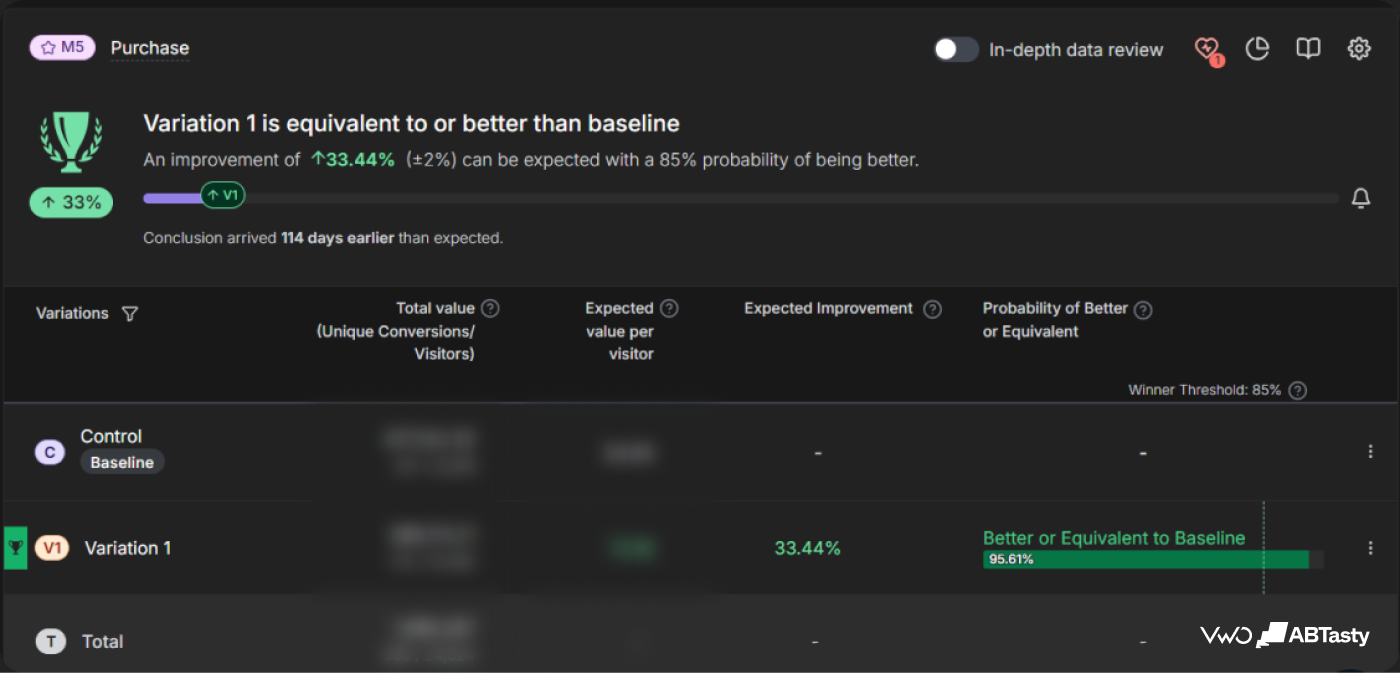Screen dimensions: 1400x673
Task: Click the winner trophy icon beside Variation 1
Action: pos(16,548)
